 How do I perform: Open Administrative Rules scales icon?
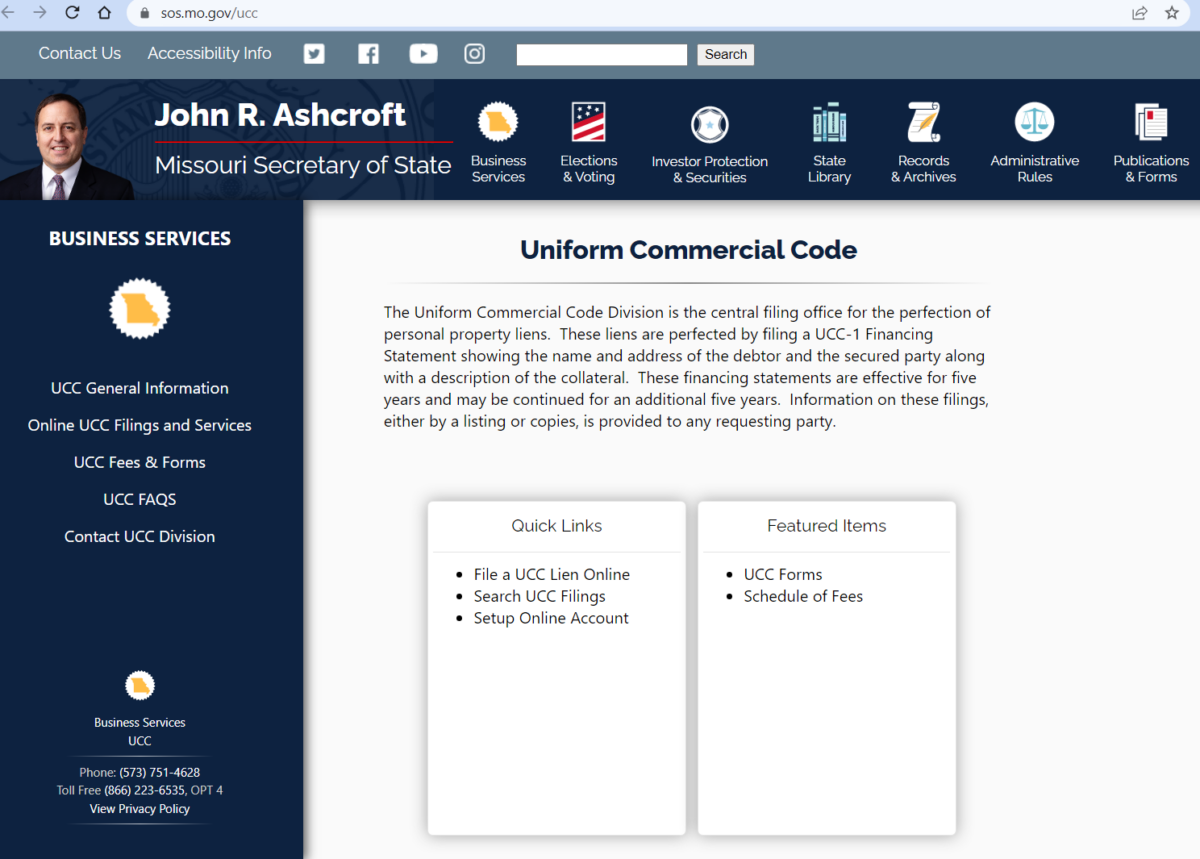(x=1034, y=123)
